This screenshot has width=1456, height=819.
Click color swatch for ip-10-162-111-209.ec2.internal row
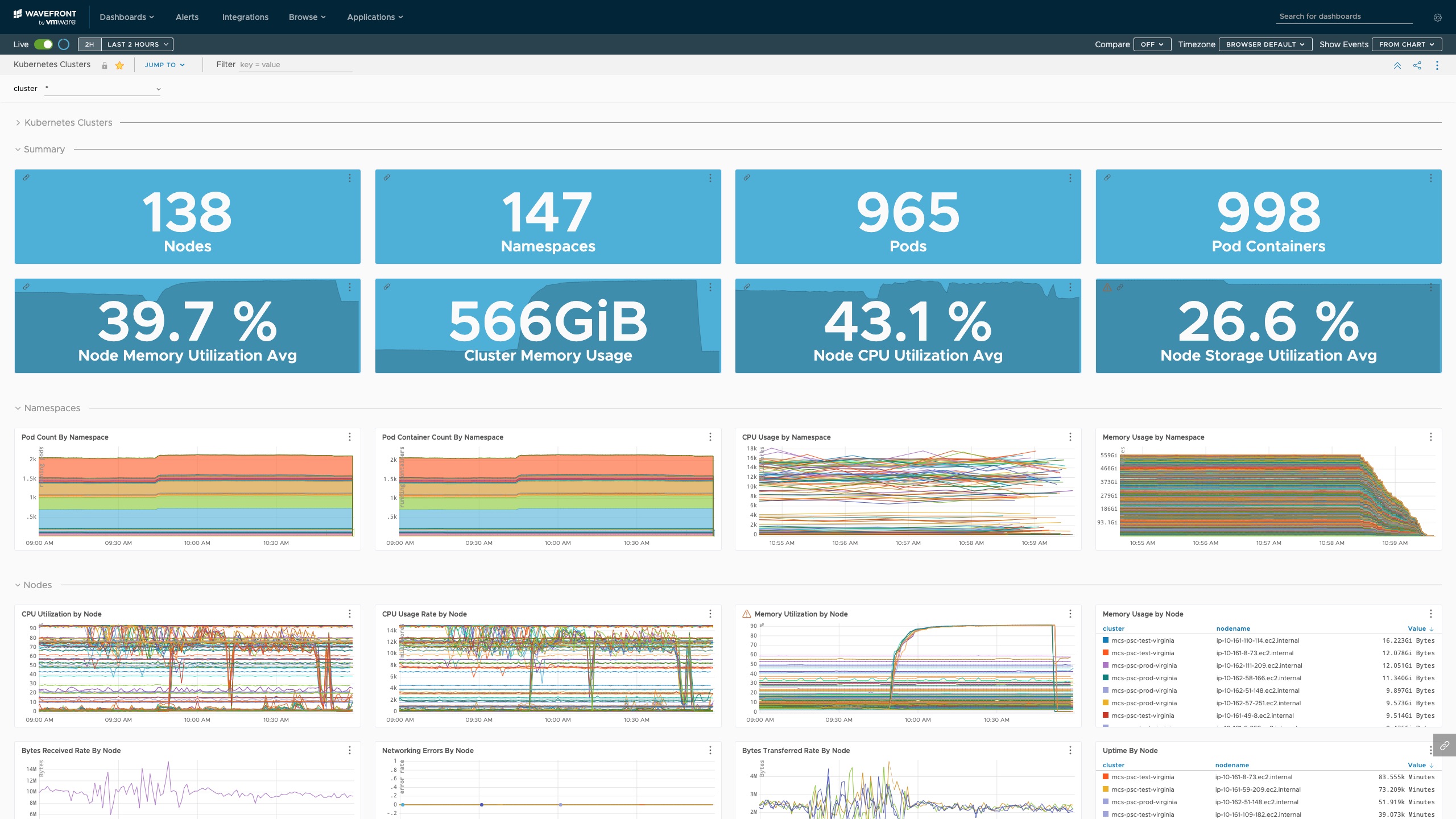pyautogui.click(x=1106, y=665)
